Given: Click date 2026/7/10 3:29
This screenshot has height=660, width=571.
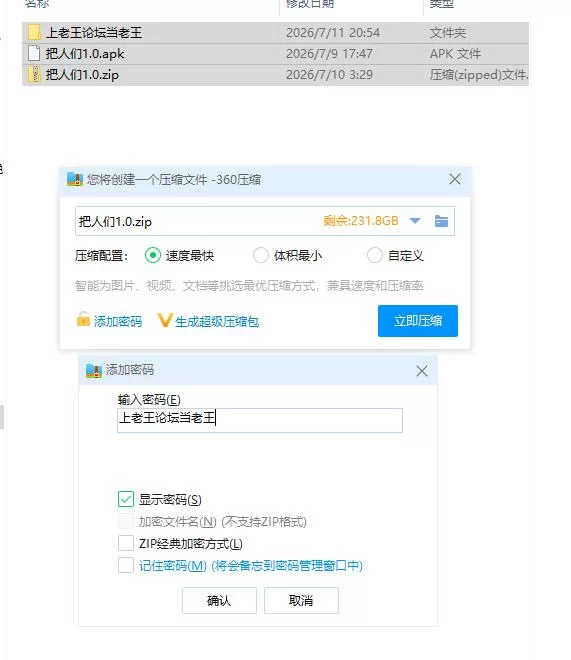Looking at the screenshot, I should click(329, 75).
